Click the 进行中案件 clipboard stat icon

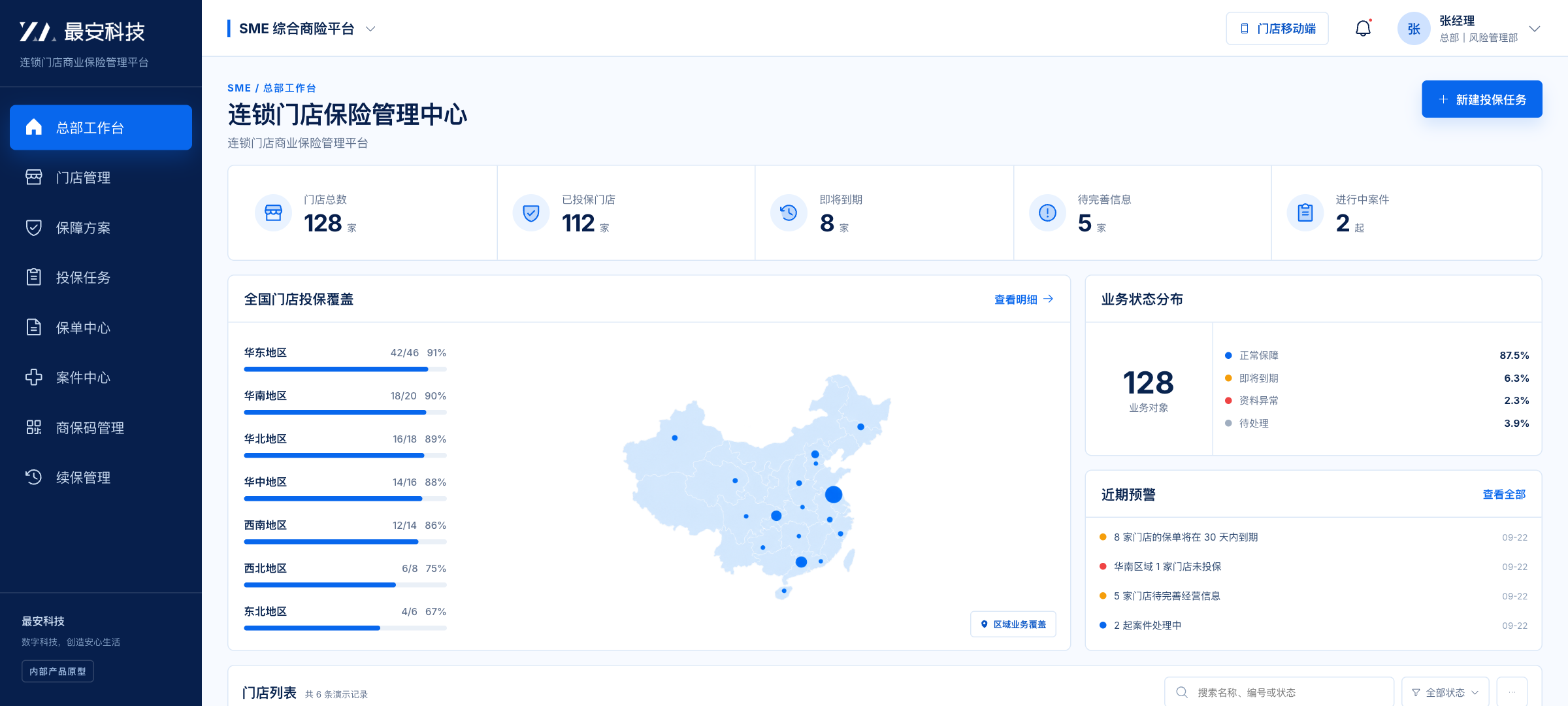[x=1305, y=212]
